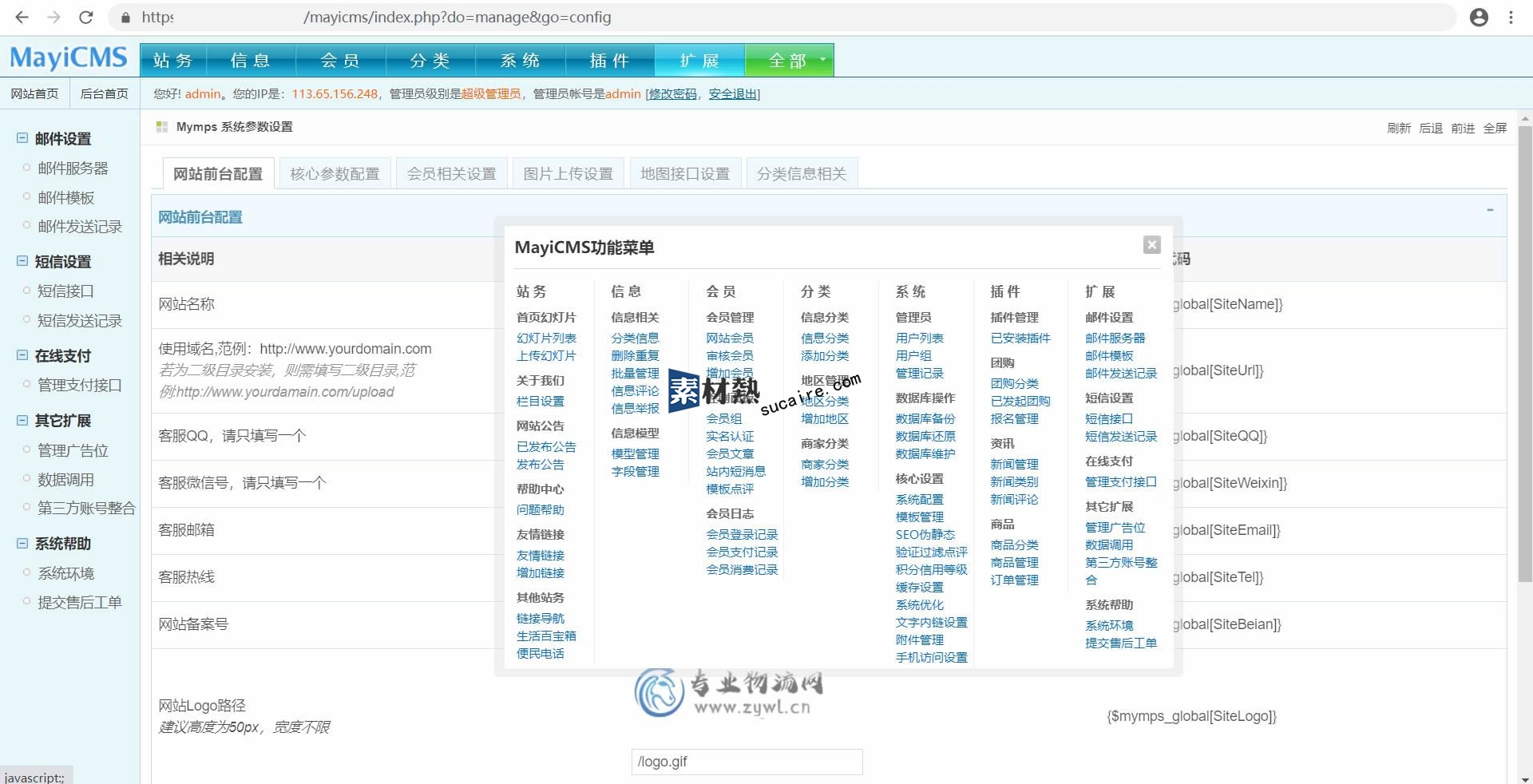Open the browser profile avatar icon
Image resolution: width=1533 pixels, height=784 pixels.
tap(1479, 17)
